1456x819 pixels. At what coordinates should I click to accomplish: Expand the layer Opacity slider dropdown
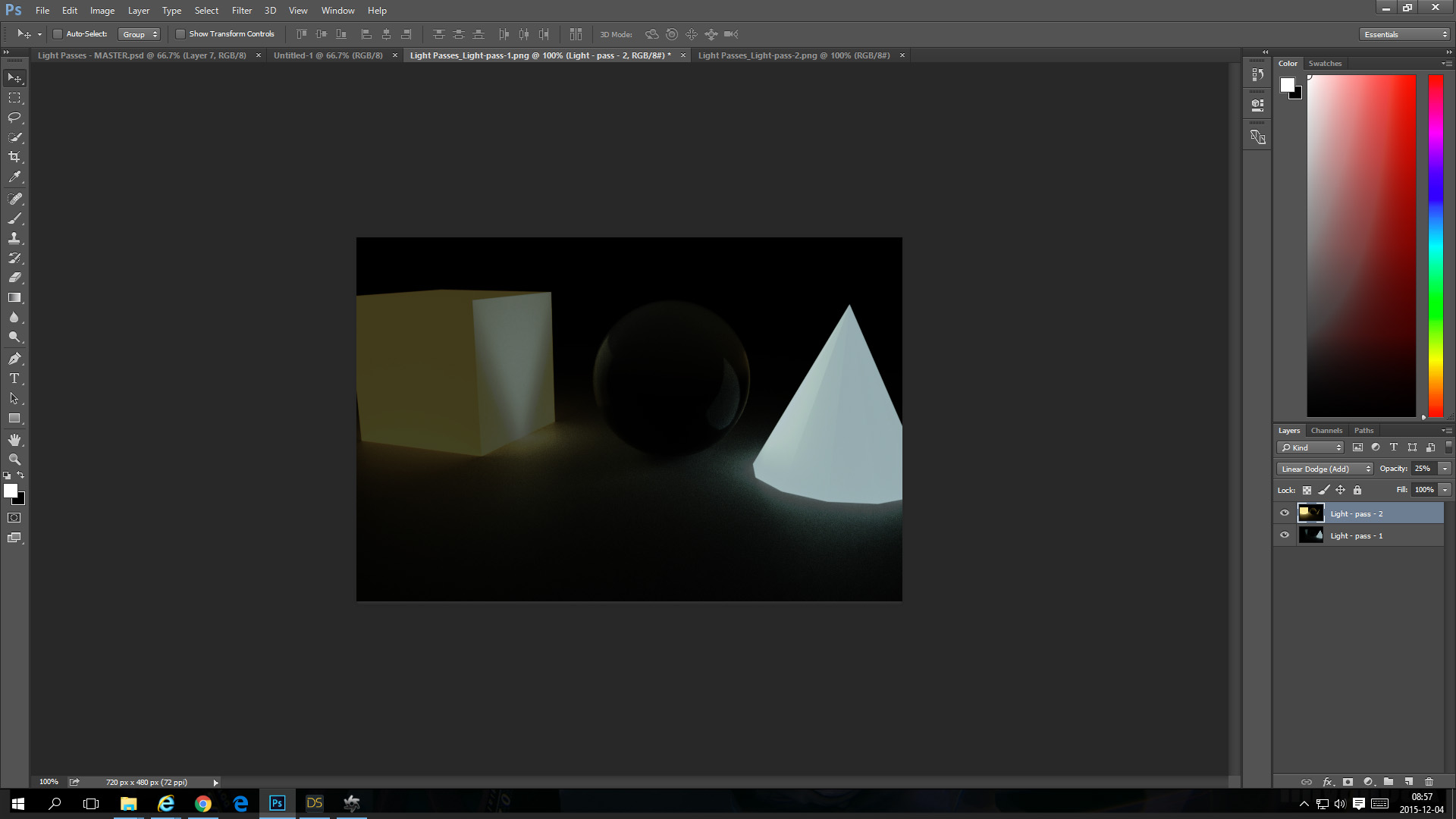point(1445,469)
